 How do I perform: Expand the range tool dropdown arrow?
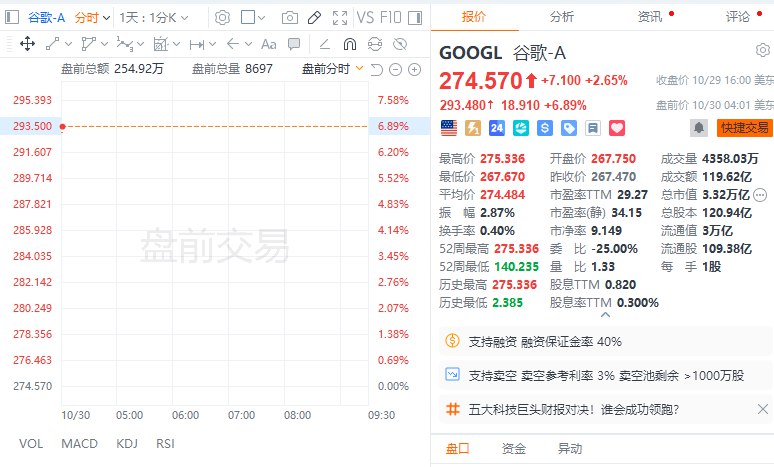pos(213,44)
